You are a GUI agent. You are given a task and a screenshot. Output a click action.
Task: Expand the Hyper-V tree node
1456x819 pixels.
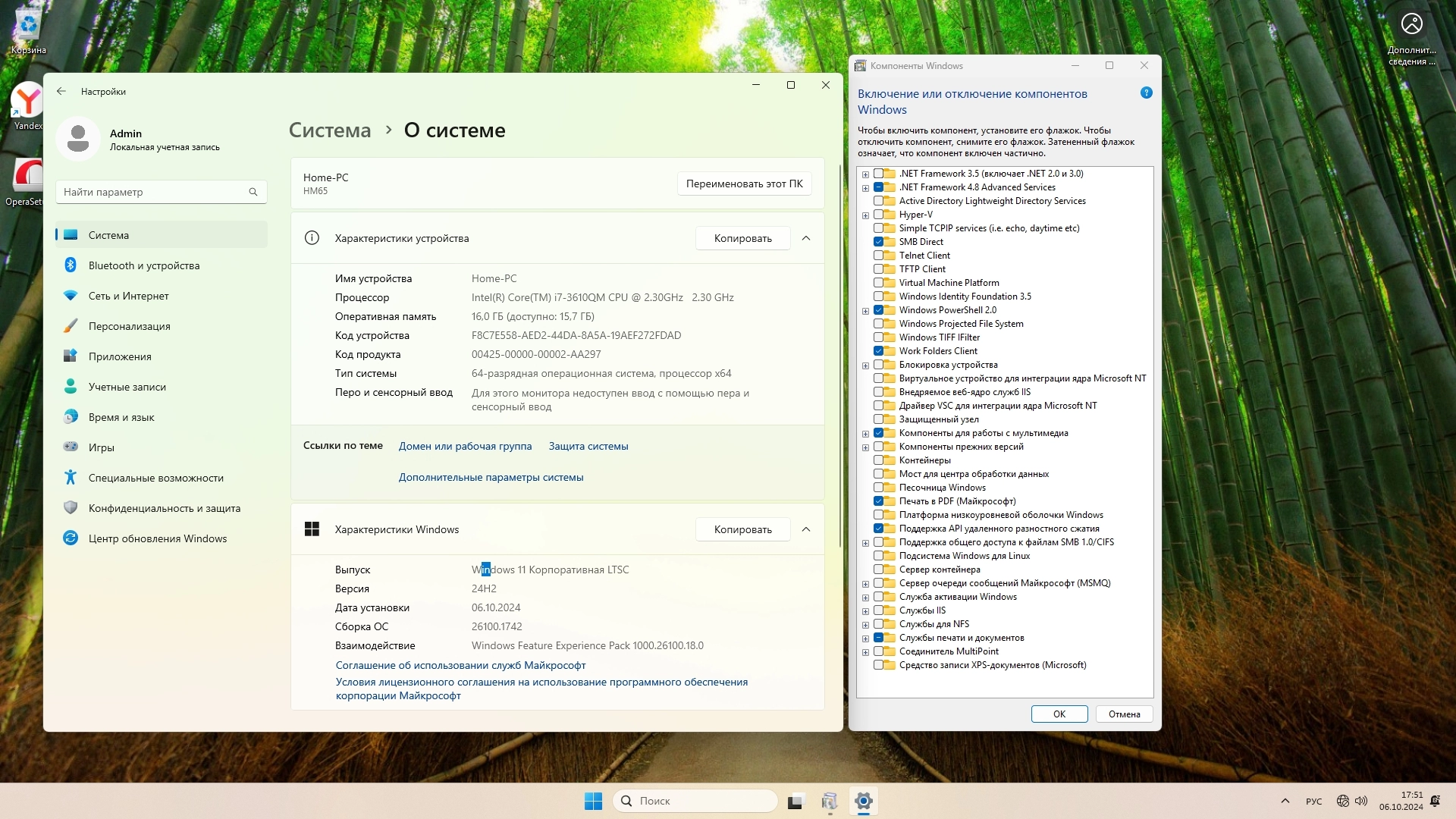[865, 215]
